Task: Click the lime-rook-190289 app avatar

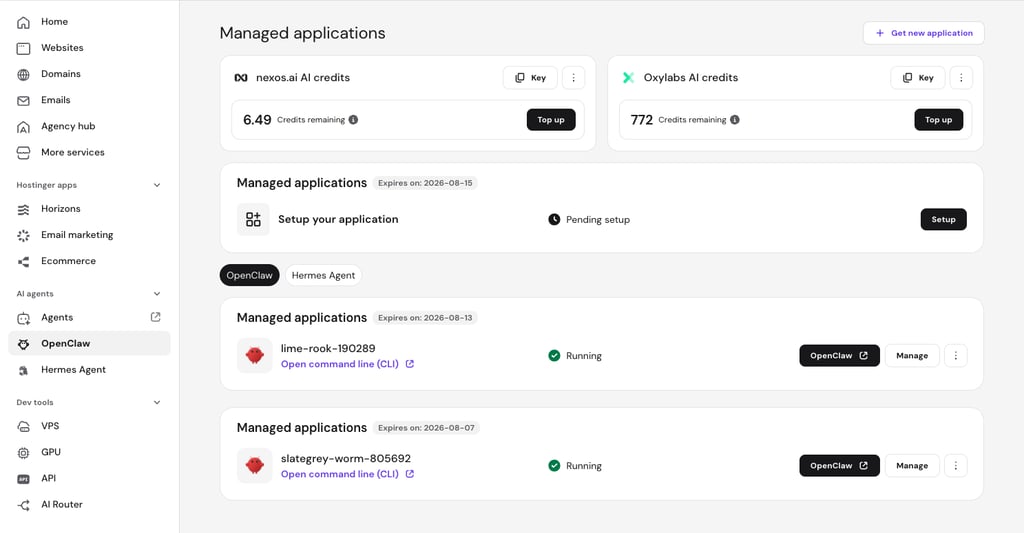Action: [x=255, y=355]
